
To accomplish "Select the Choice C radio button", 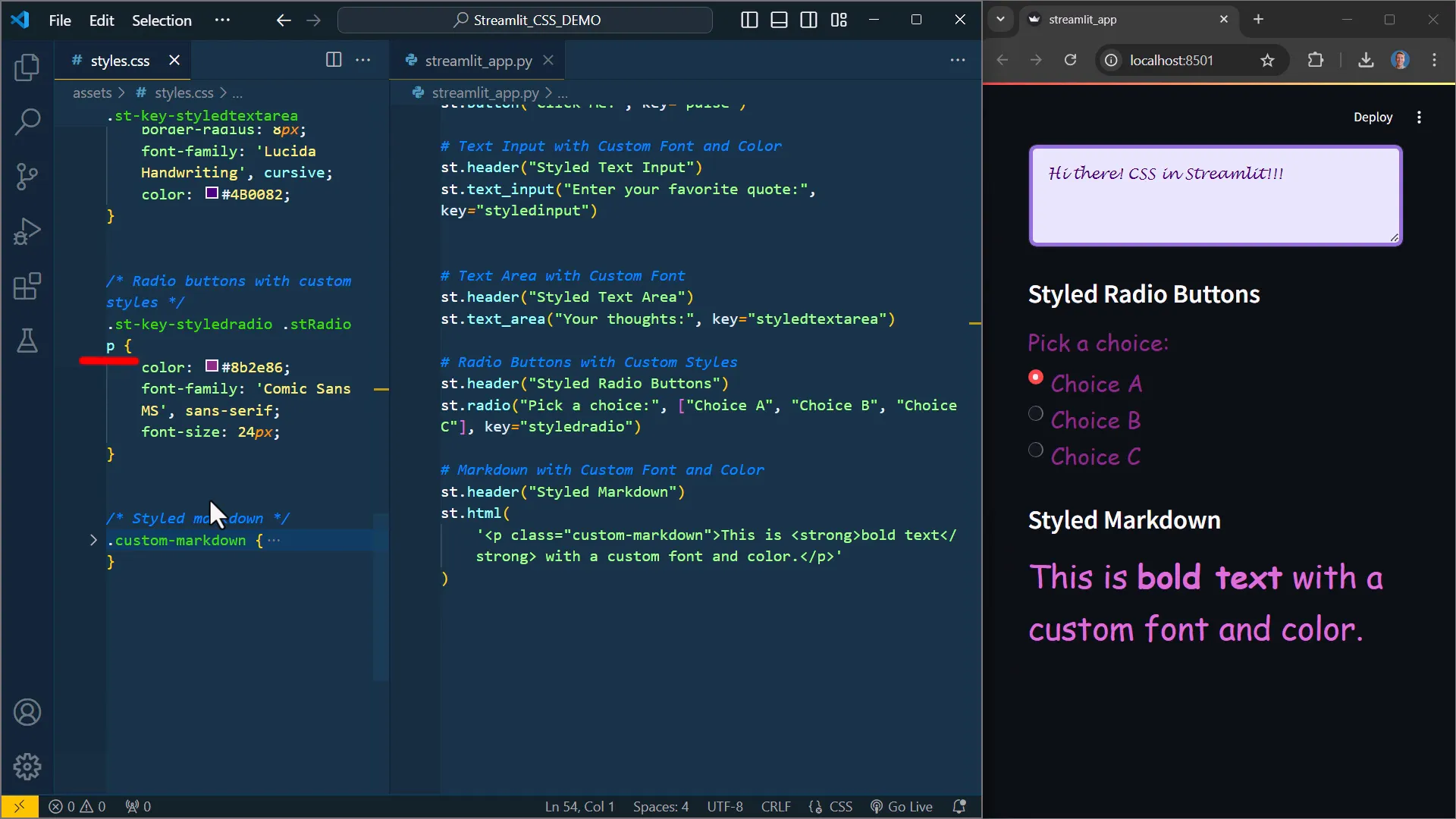I will 1034,449.
